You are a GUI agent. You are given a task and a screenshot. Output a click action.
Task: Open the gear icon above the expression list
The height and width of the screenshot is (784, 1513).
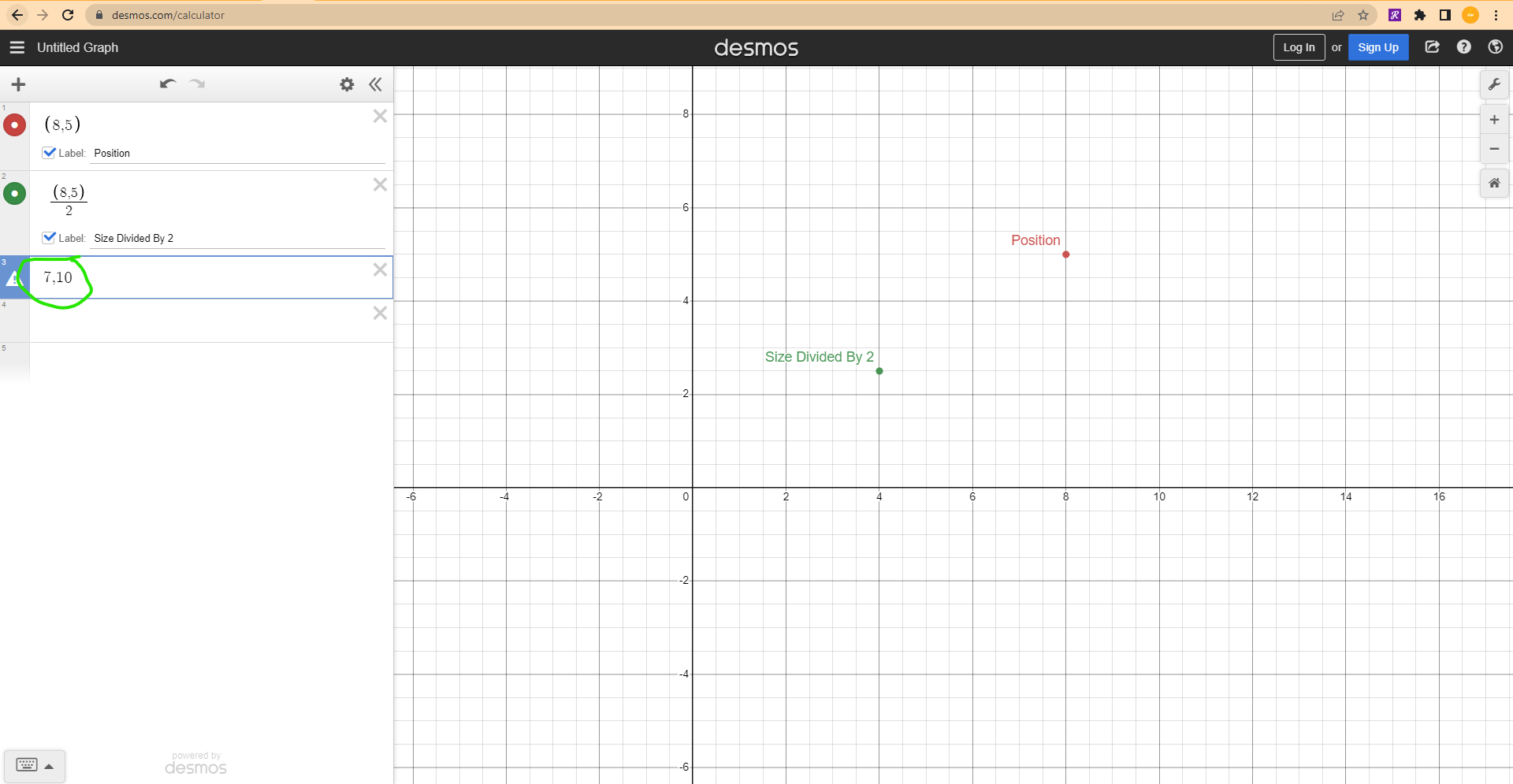[x=347, y=84]
